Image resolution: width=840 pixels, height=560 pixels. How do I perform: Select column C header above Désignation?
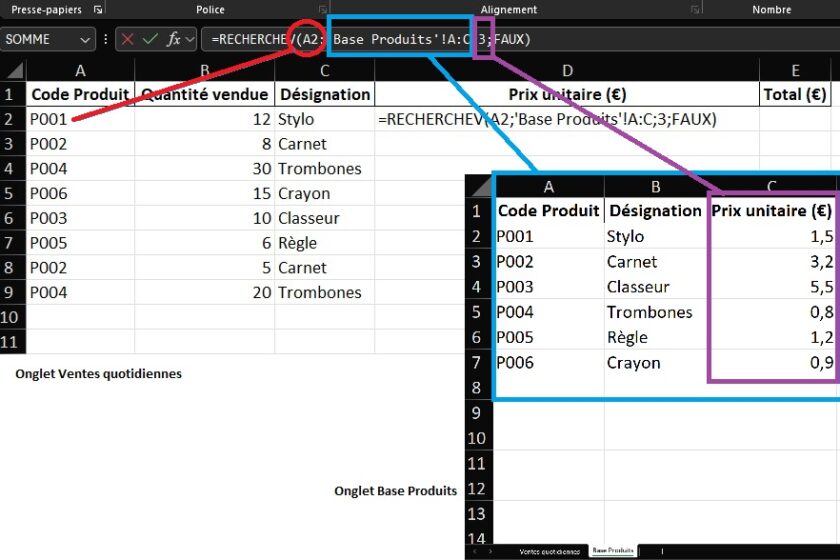click(324, 70)
